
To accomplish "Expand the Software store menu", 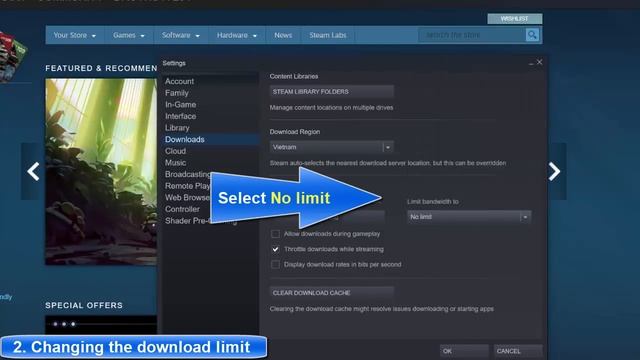I will pos(181,36).
